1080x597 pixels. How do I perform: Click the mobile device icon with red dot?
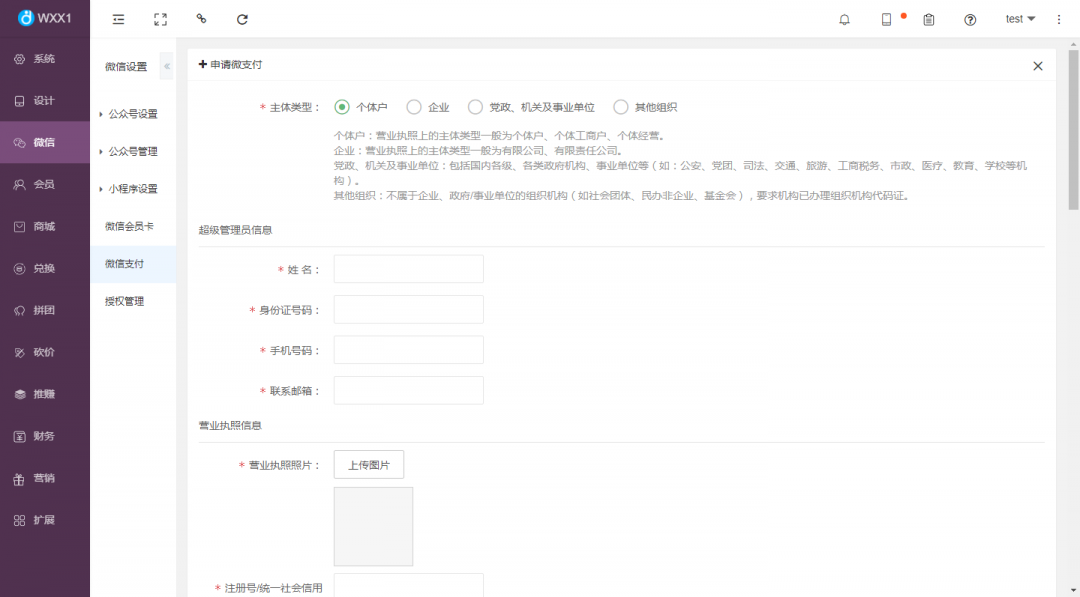pyautogui.click(x=886, y=19)
